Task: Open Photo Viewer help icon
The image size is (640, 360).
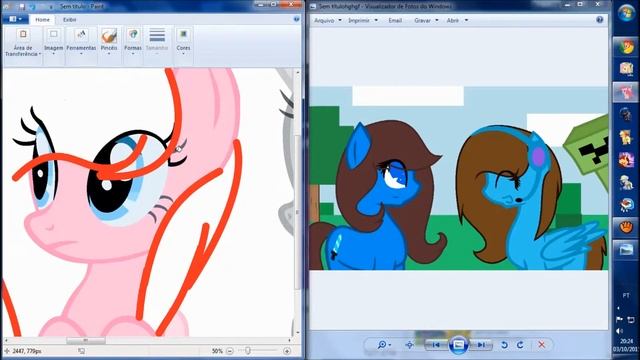Action: click(x=599, y=20)
